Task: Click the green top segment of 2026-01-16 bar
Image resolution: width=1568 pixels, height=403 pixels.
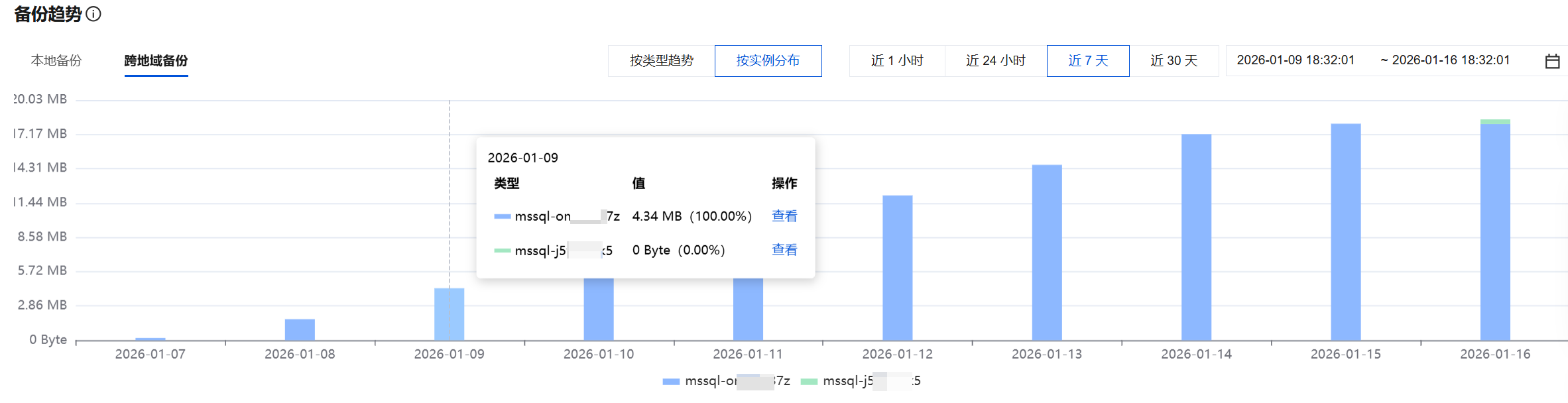Action: click(x=1495, y=122)
